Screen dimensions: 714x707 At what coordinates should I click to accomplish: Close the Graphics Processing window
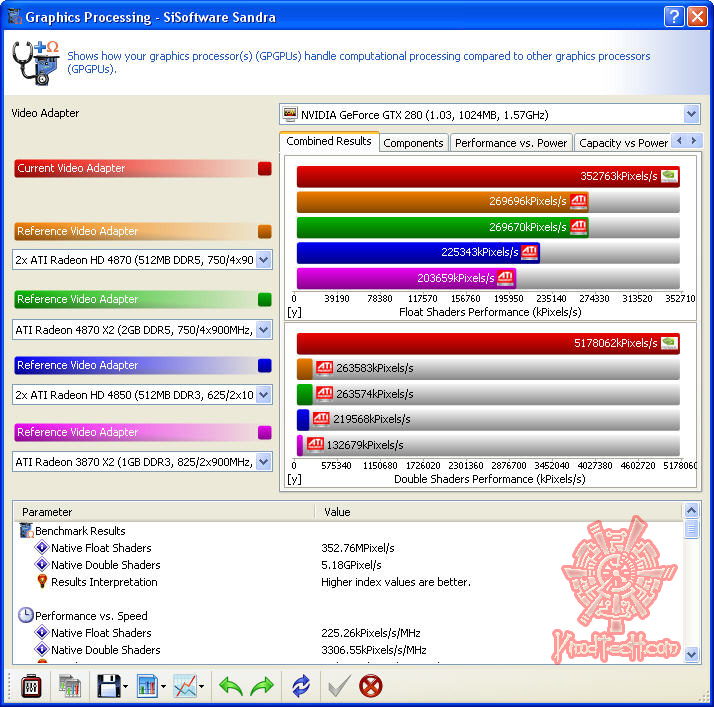[x=697, y=17]
